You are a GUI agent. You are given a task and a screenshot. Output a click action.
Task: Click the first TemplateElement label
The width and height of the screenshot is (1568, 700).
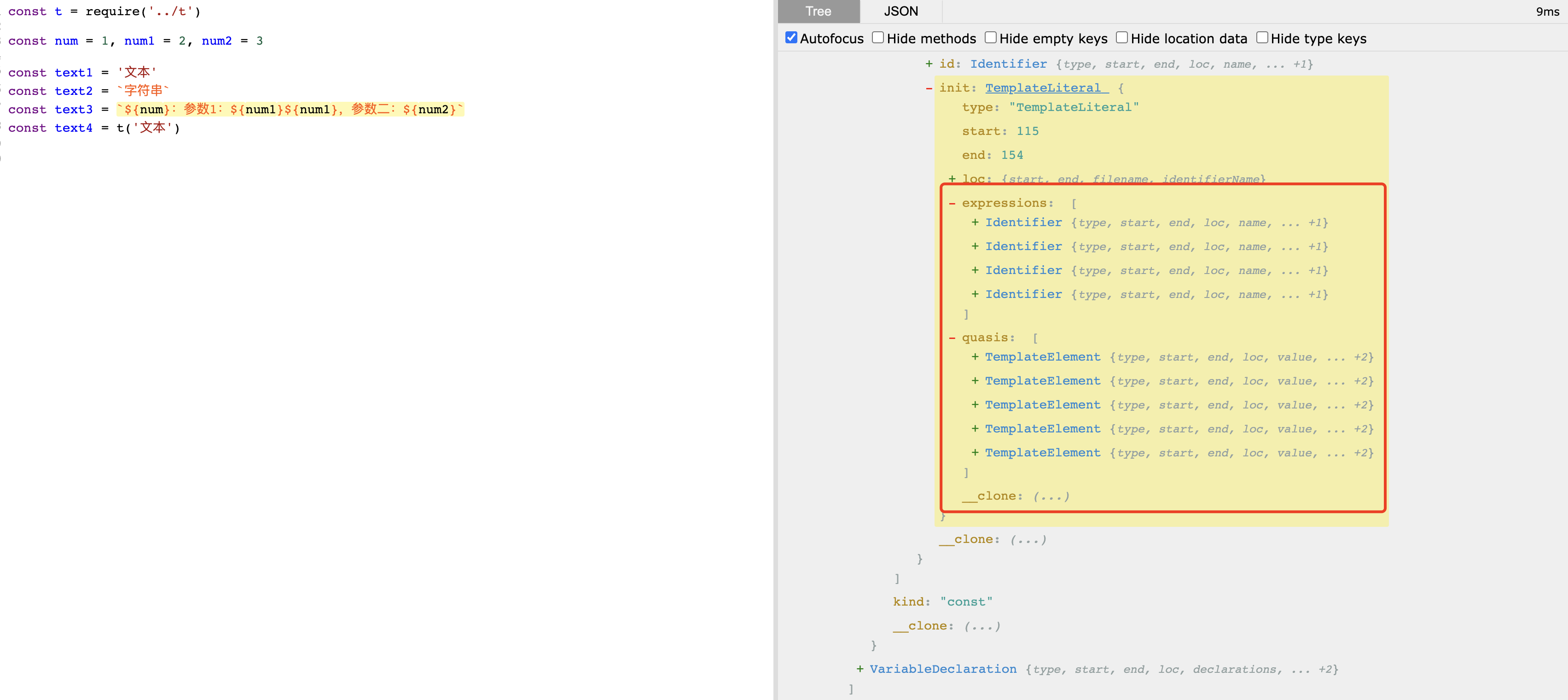point(1042,357)
